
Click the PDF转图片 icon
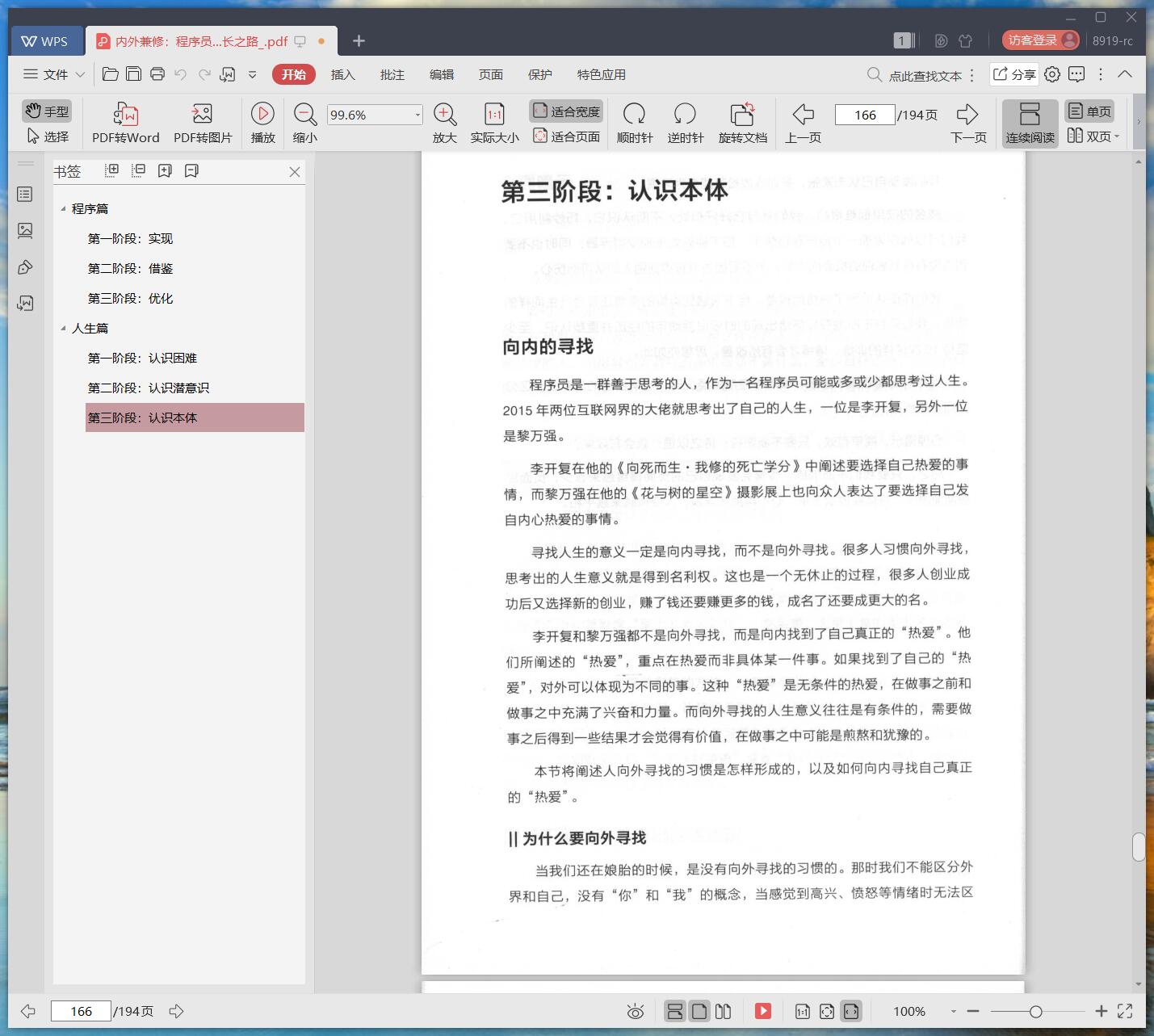pos(202,114)
